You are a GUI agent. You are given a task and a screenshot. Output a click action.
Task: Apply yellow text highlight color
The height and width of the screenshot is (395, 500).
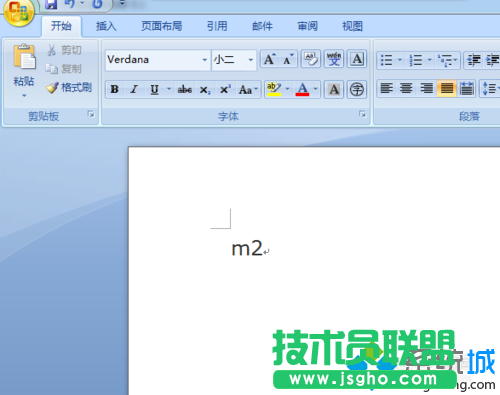click(274, 89)
